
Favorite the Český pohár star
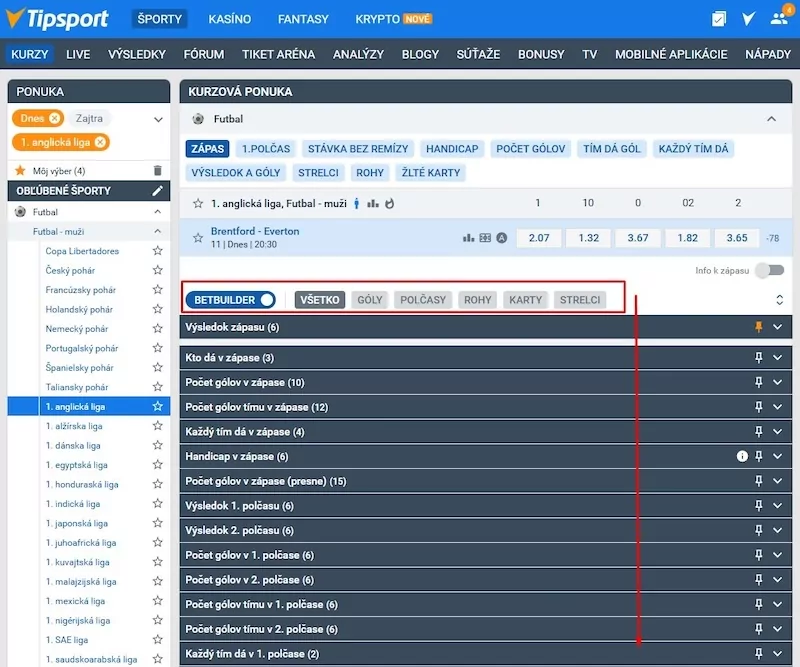pos(158,270)
